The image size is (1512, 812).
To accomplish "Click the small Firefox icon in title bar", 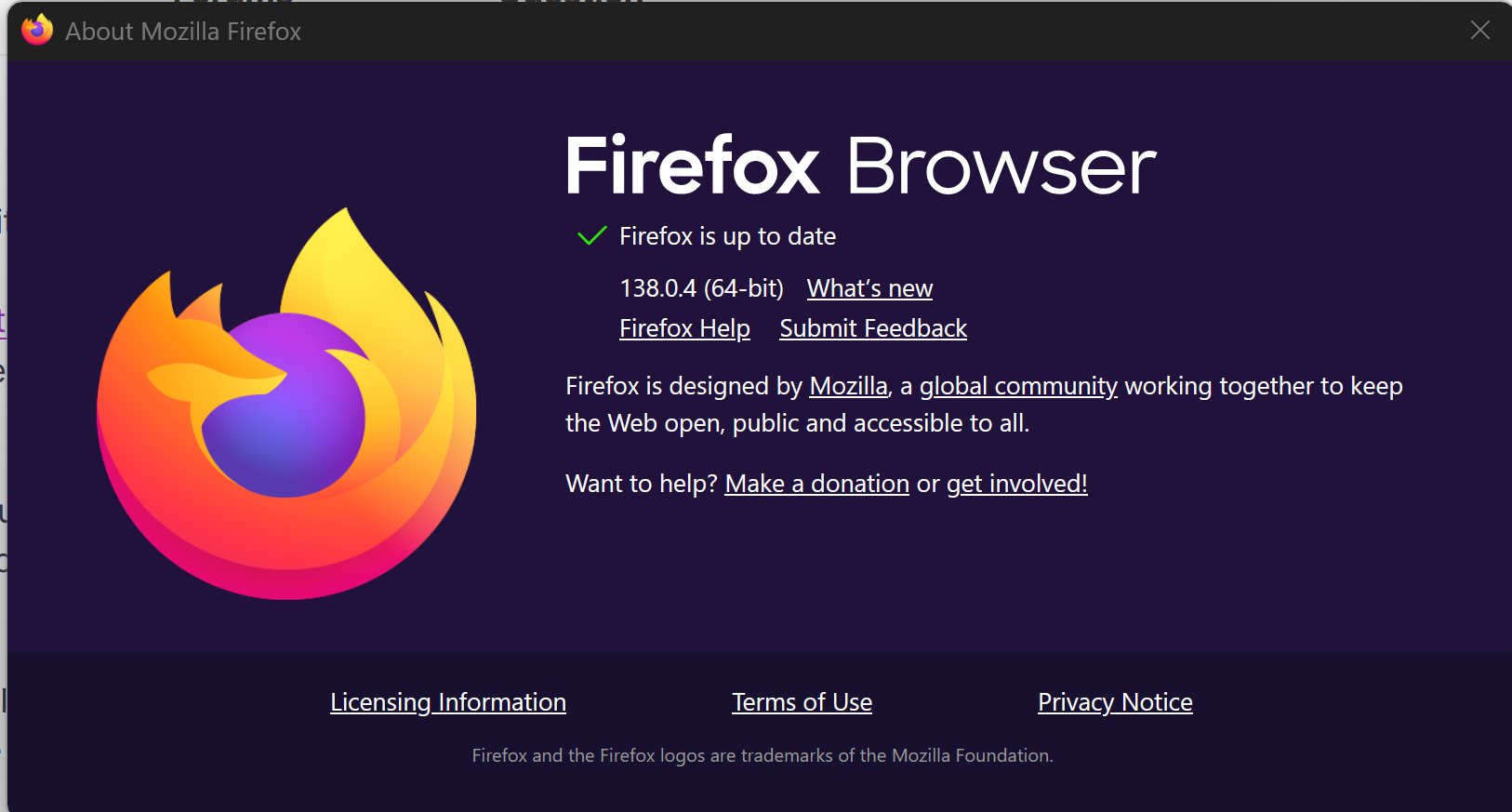I will coord(37,30).
